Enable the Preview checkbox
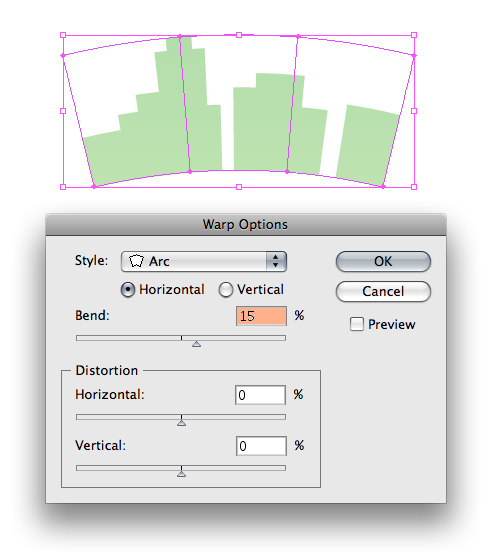Screen dimensions: 481x560 357,324
